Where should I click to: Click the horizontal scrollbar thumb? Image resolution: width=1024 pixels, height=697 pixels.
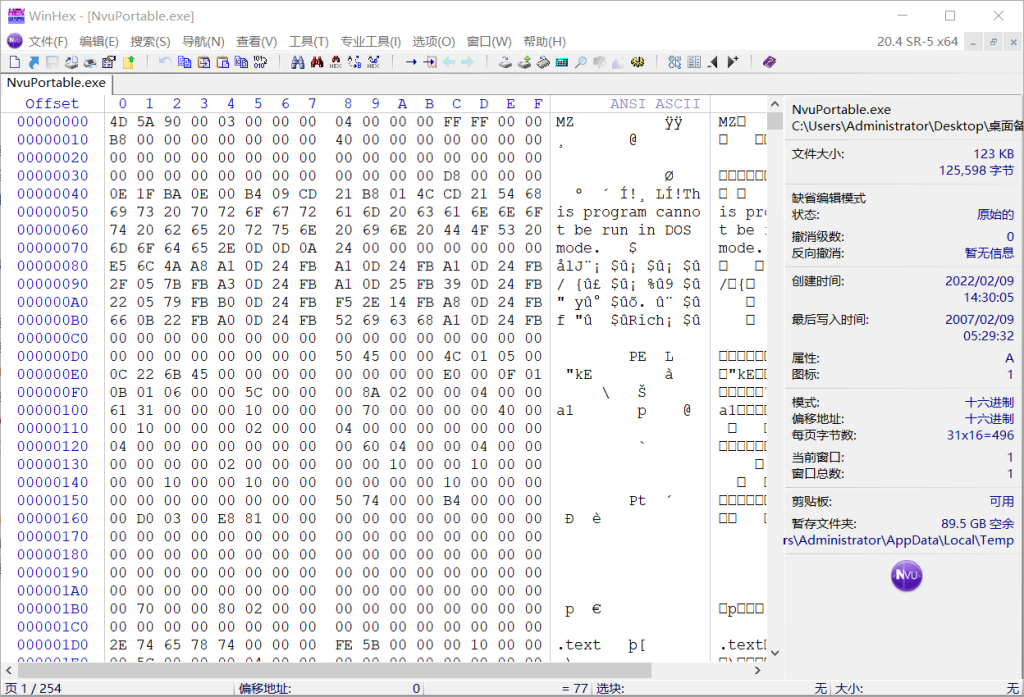(x=334, y=670)
